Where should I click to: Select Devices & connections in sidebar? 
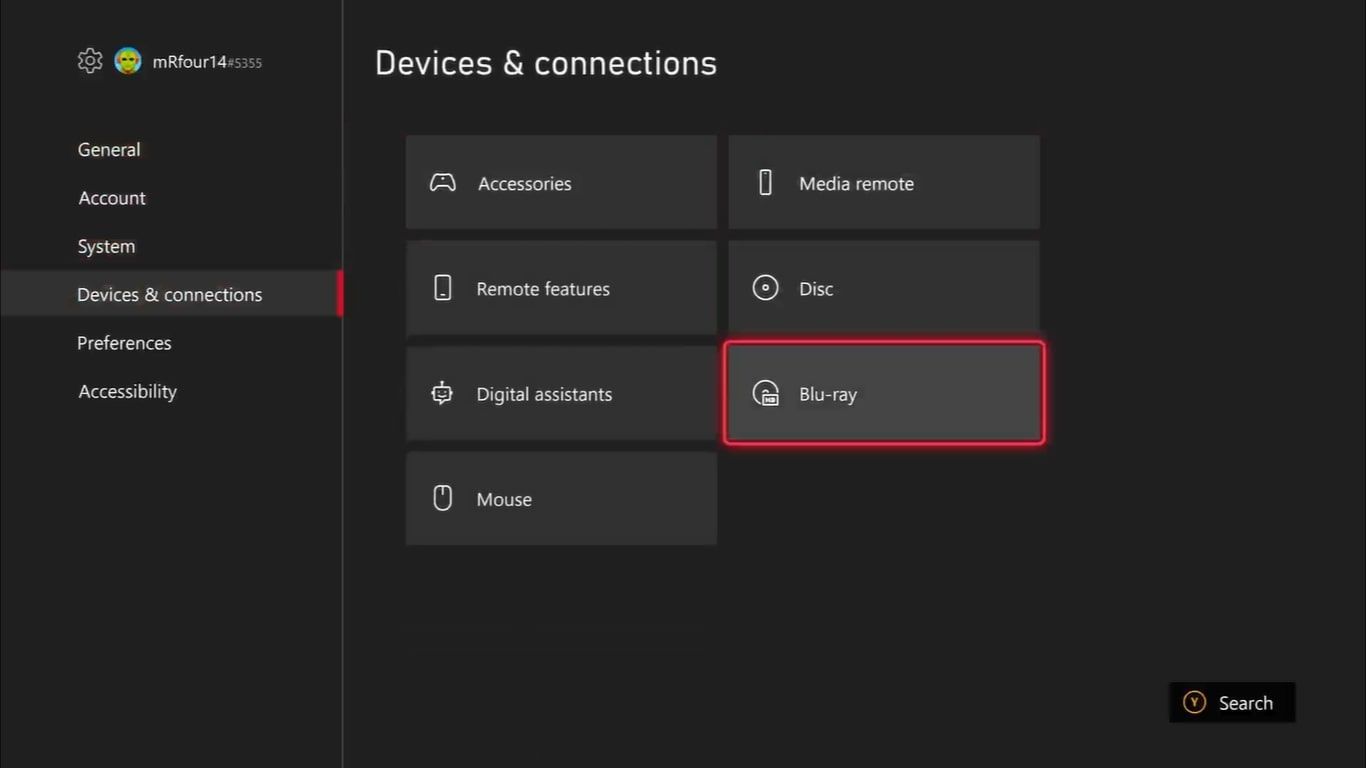pos(170,295)
